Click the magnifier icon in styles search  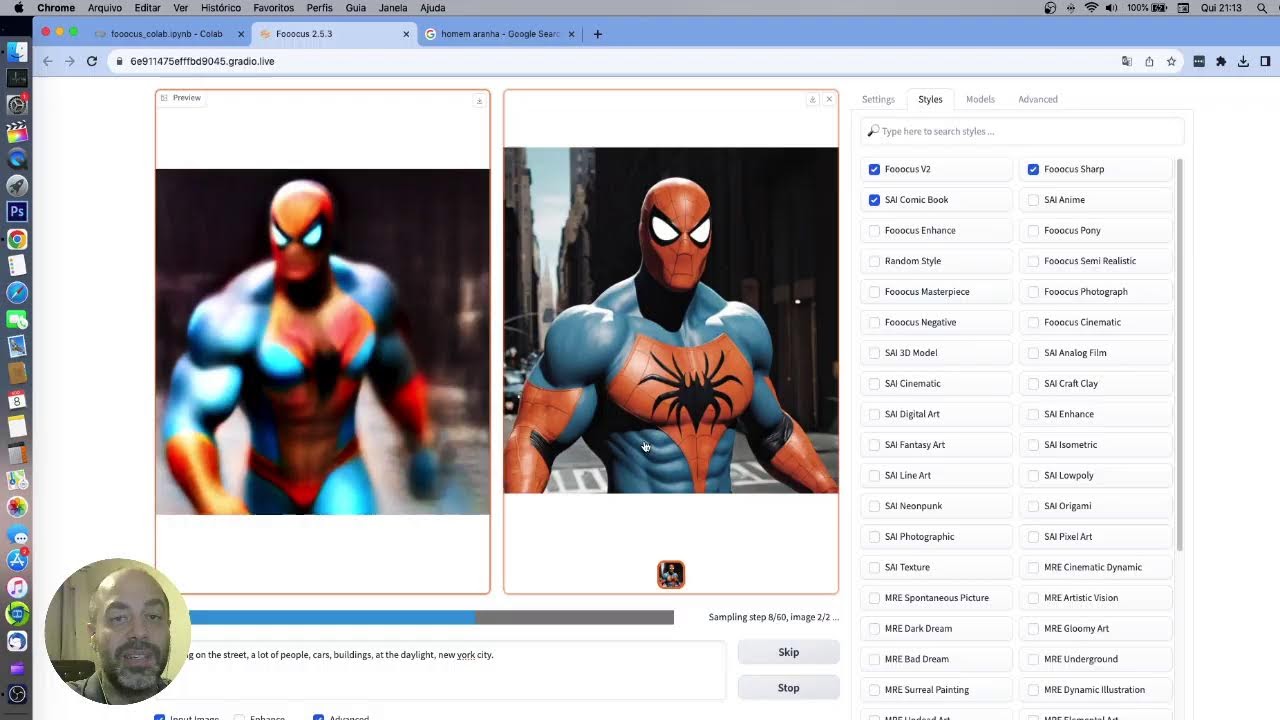[873, 131]
